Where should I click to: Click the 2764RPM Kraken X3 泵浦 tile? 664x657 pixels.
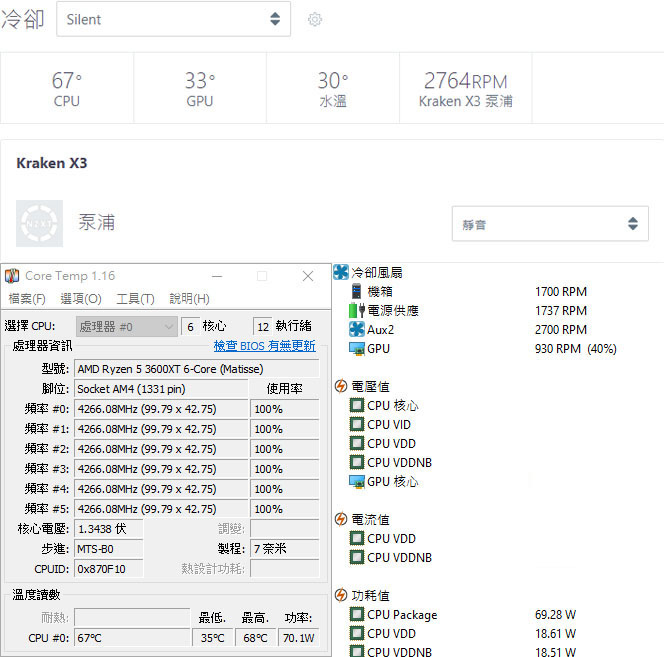tap(466, 89)
